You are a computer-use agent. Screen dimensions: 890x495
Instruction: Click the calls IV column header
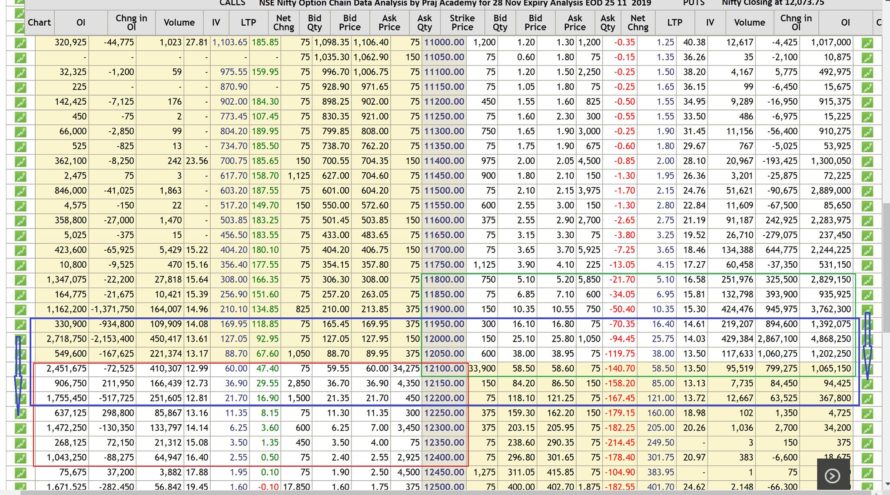click(x=216, y=23)
